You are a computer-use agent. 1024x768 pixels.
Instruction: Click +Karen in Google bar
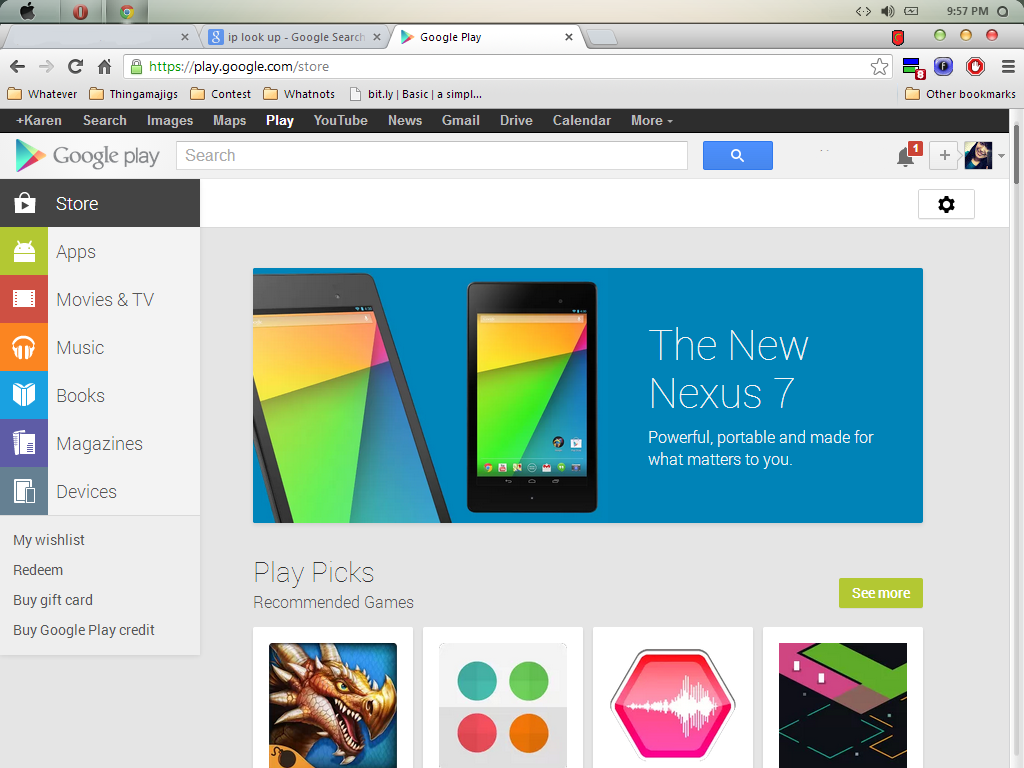pos(39,120)
